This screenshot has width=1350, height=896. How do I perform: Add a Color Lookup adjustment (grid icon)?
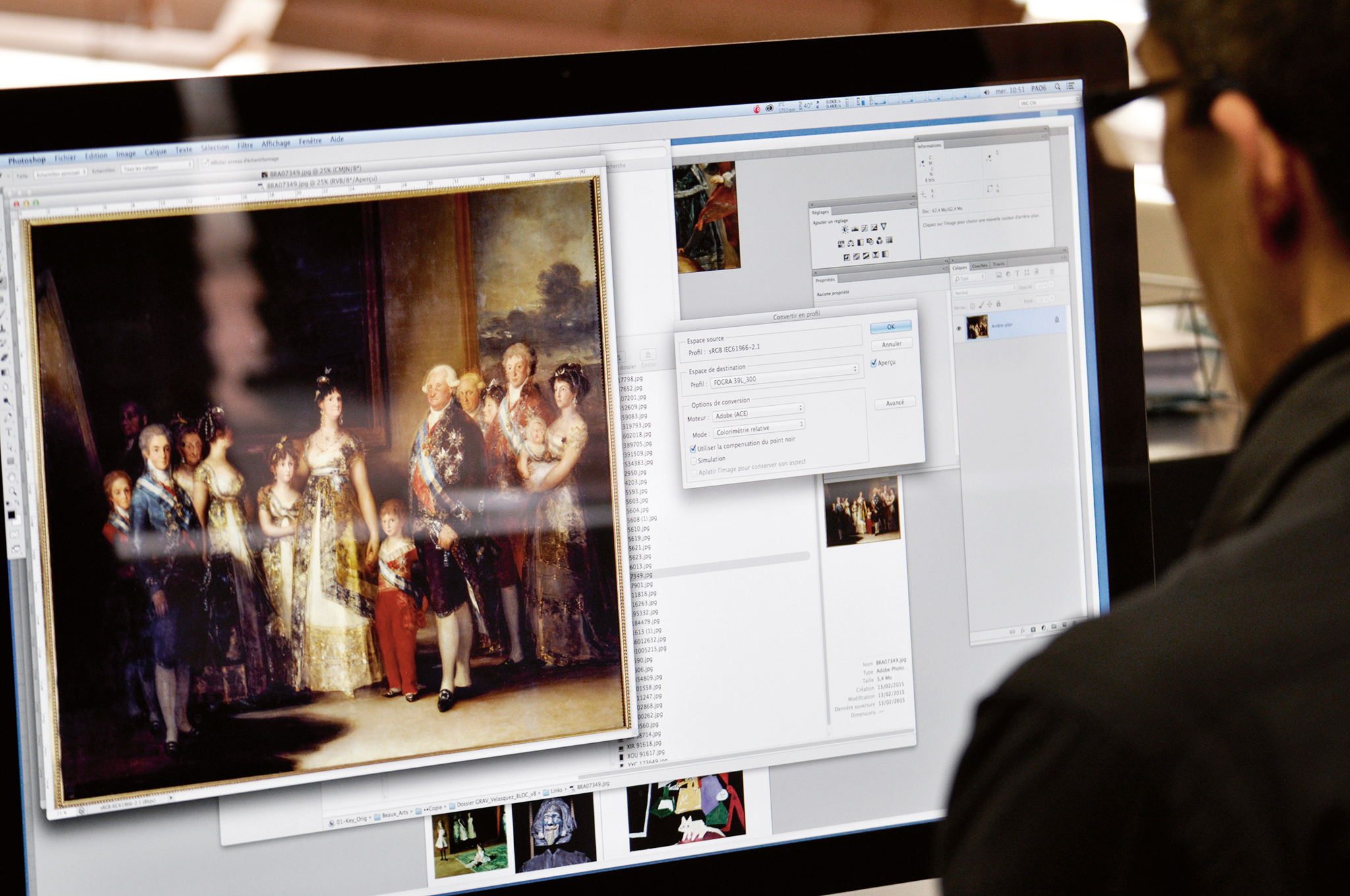click(889, 240)
